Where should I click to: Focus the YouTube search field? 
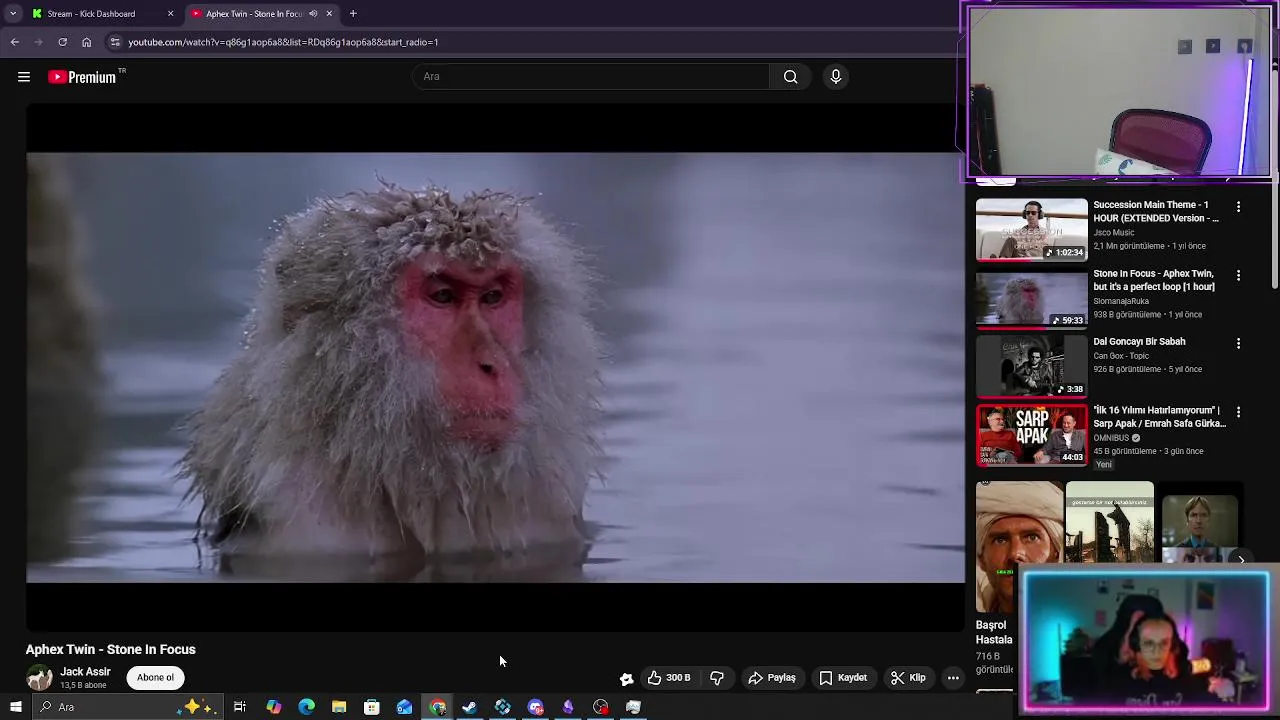click(592, 77)
